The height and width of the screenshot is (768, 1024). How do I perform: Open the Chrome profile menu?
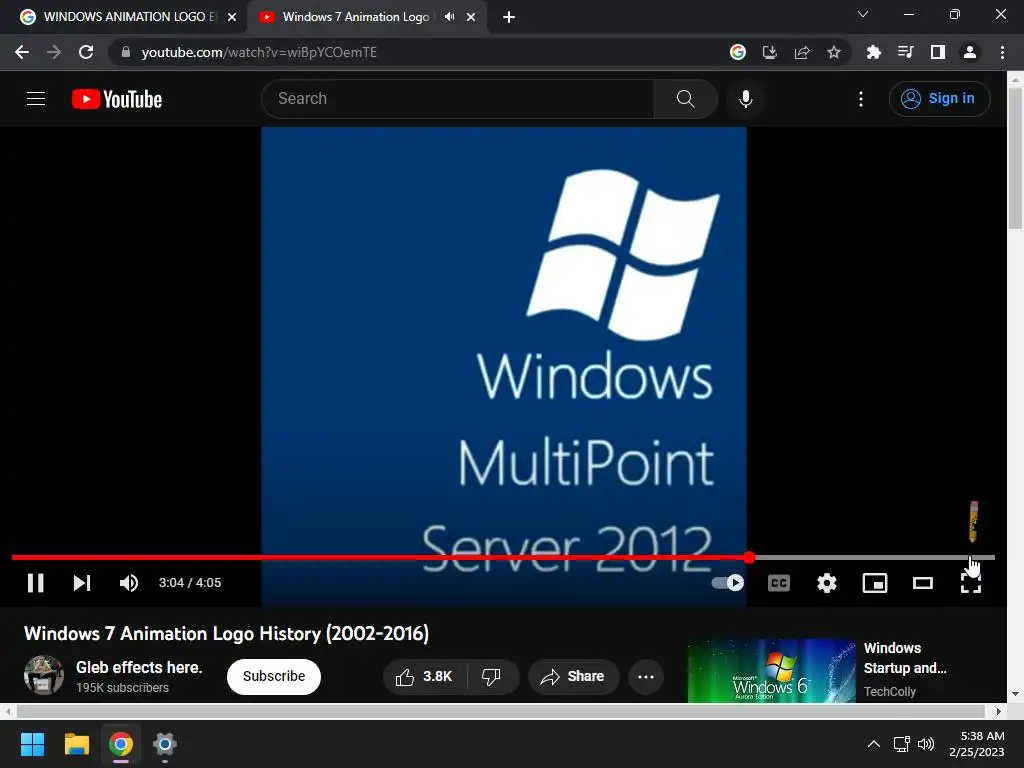[970, 52]
